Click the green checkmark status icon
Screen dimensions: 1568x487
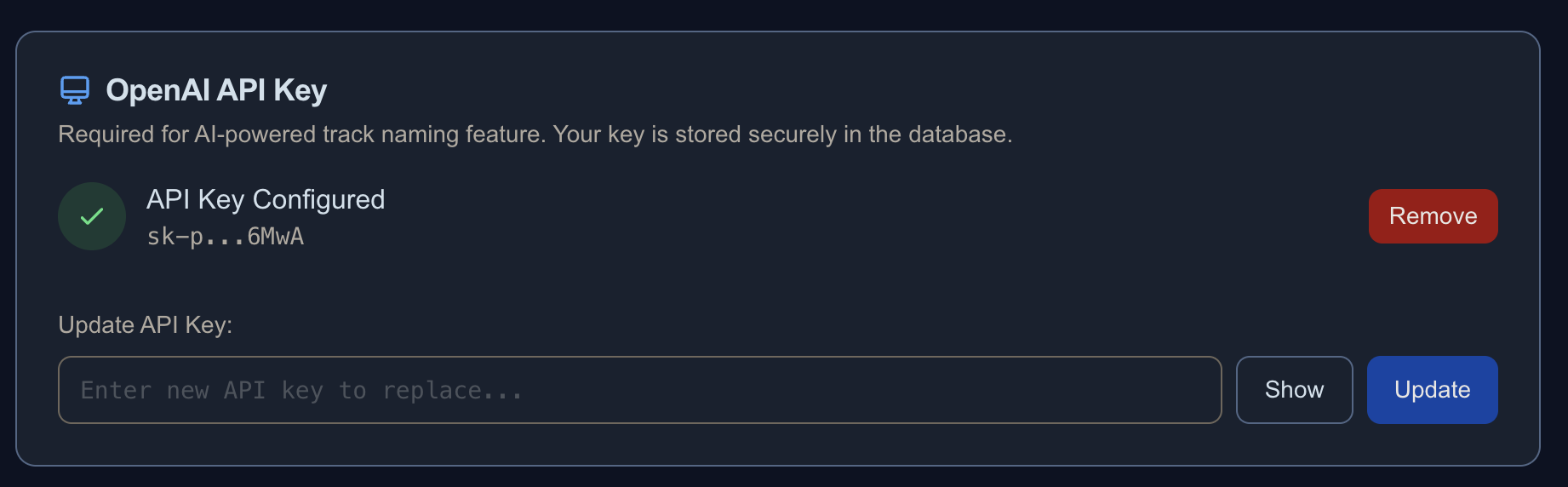click(92, 216)
